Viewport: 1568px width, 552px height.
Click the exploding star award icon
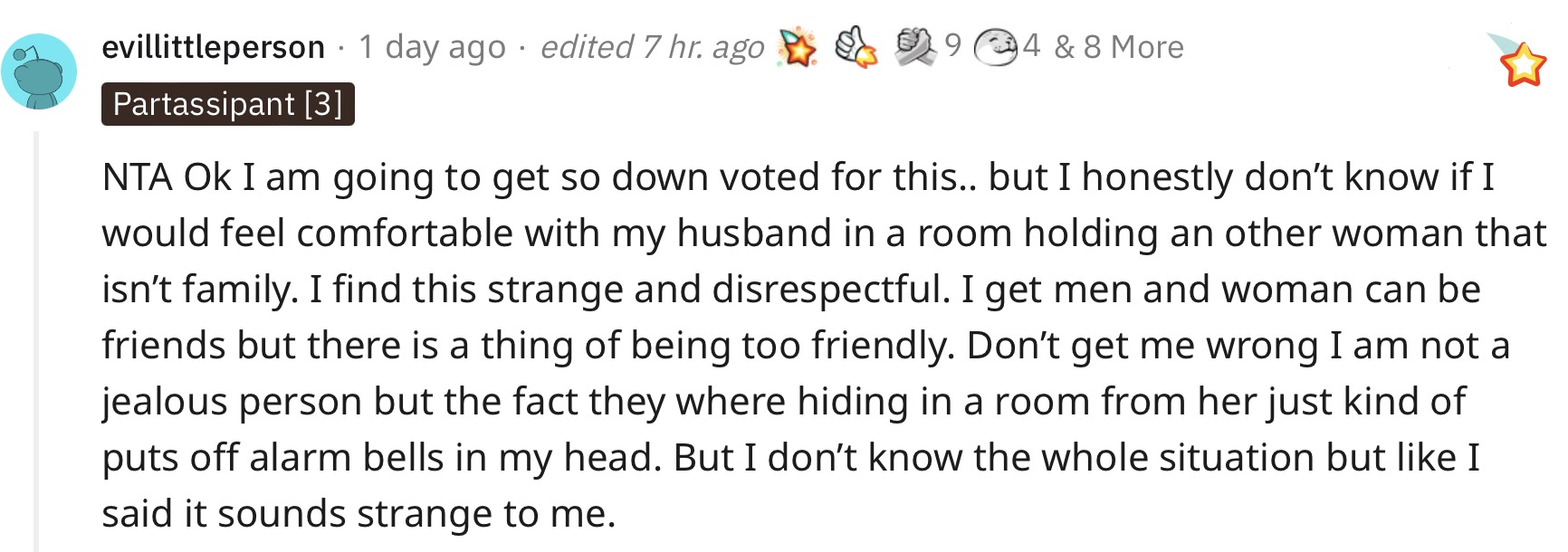click(x=798, y=47)
